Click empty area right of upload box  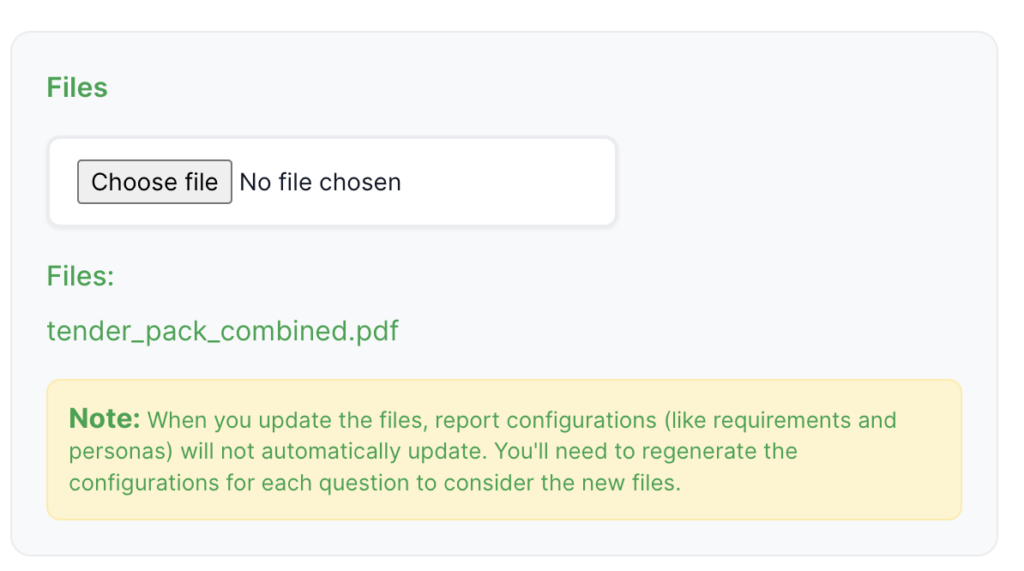coord(800,182)
